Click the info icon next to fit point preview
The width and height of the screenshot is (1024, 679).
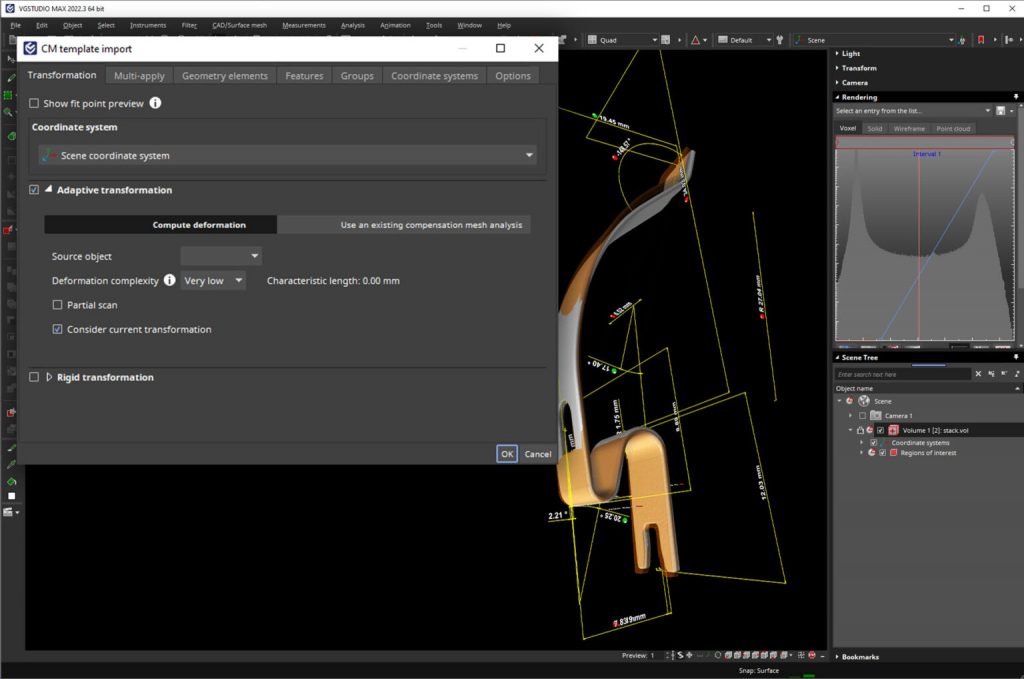(156, 103)
